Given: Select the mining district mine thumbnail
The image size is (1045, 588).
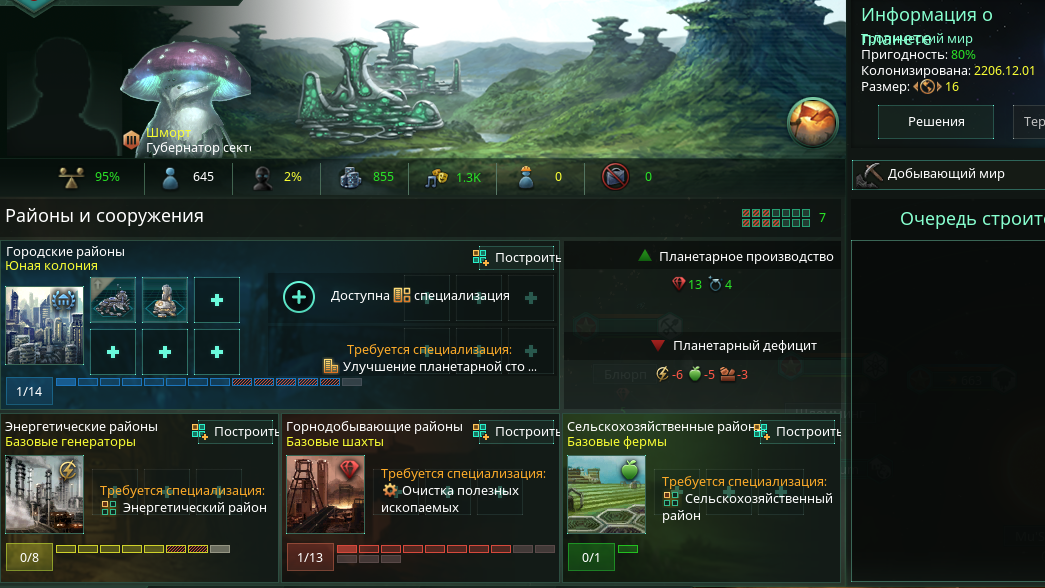Looking at the screenshot, I should click(325, 495).
